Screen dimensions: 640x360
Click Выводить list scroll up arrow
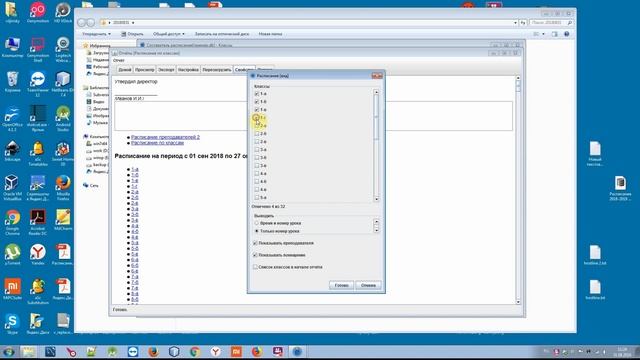(x=376, y=222)
